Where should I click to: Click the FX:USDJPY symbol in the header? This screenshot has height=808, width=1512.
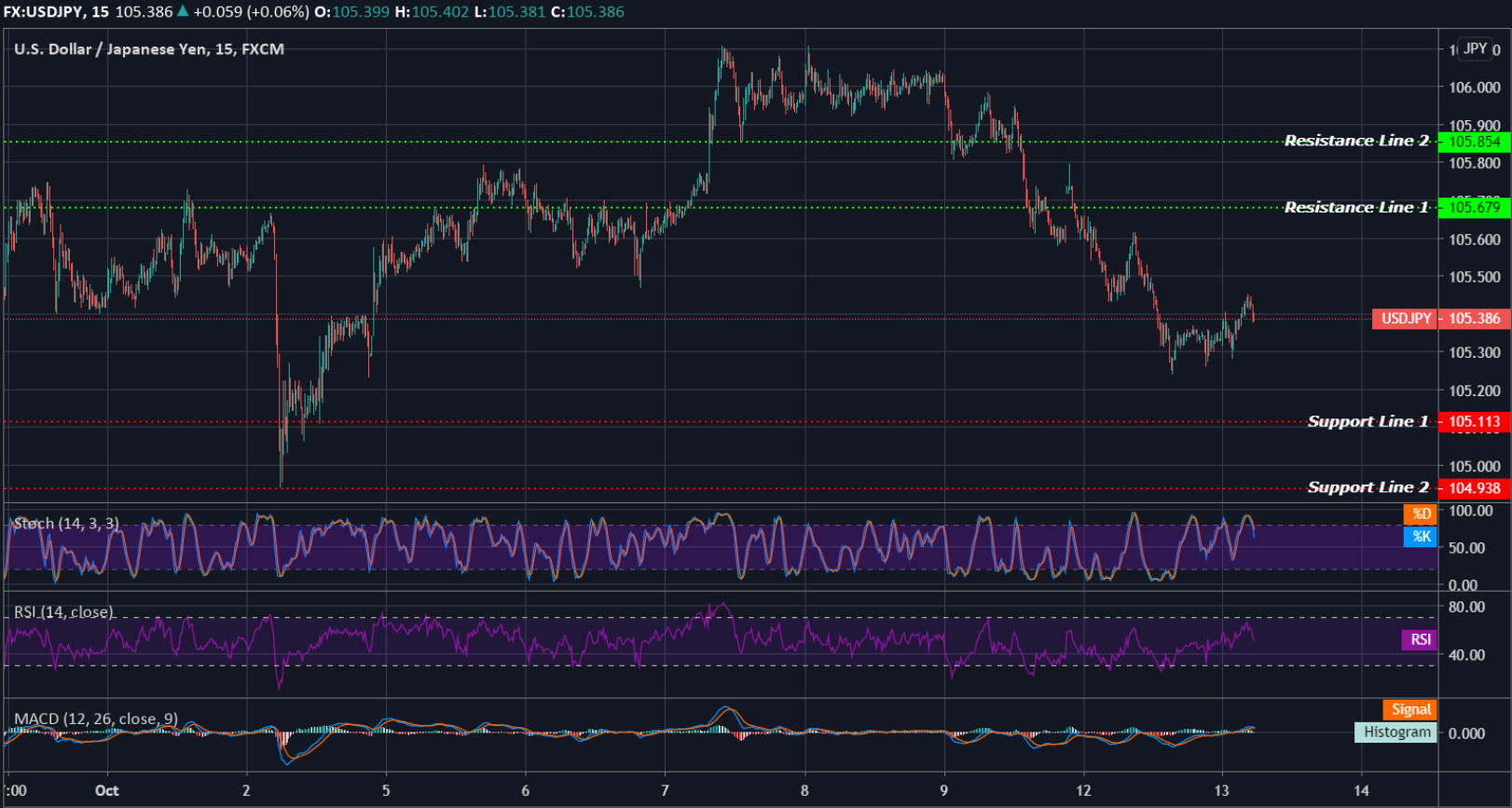coord(43,12)
